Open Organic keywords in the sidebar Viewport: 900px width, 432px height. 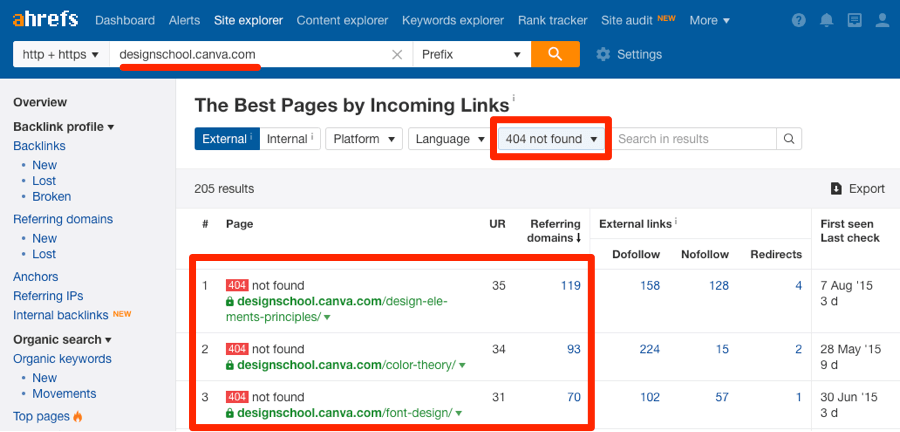tap(63, 359)
